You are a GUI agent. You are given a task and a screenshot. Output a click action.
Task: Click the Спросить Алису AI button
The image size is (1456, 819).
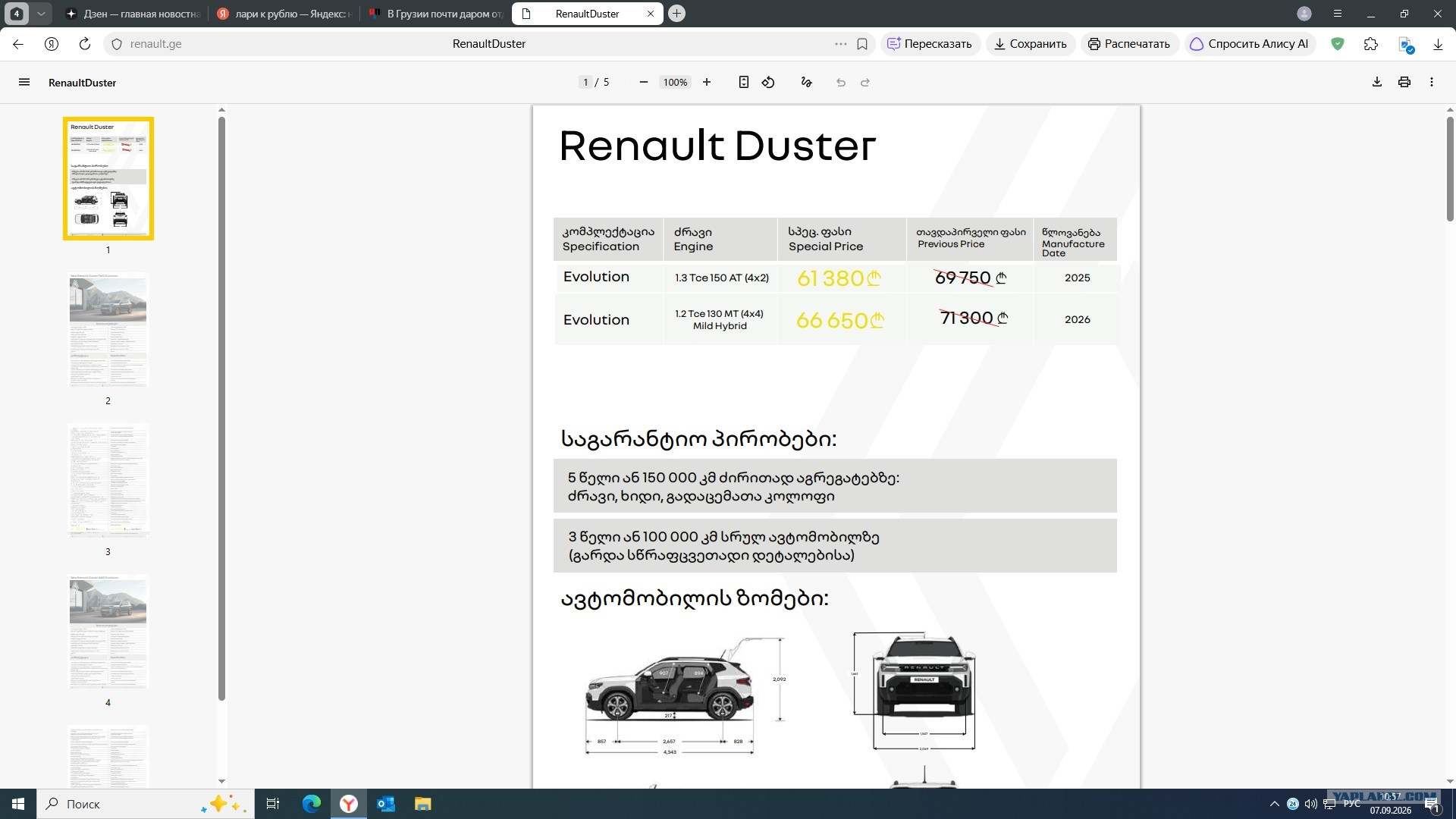(1249, 44)
